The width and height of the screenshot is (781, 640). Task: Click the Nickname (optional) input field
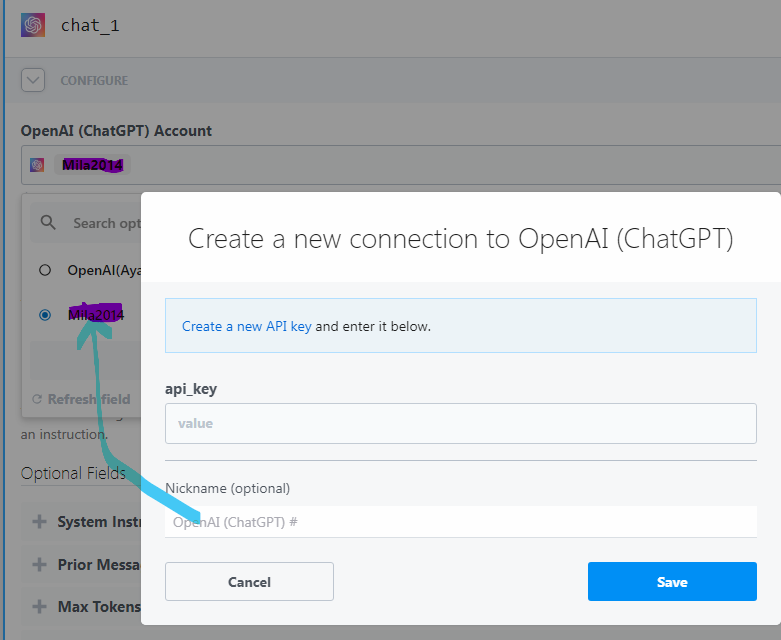point(461,521)
